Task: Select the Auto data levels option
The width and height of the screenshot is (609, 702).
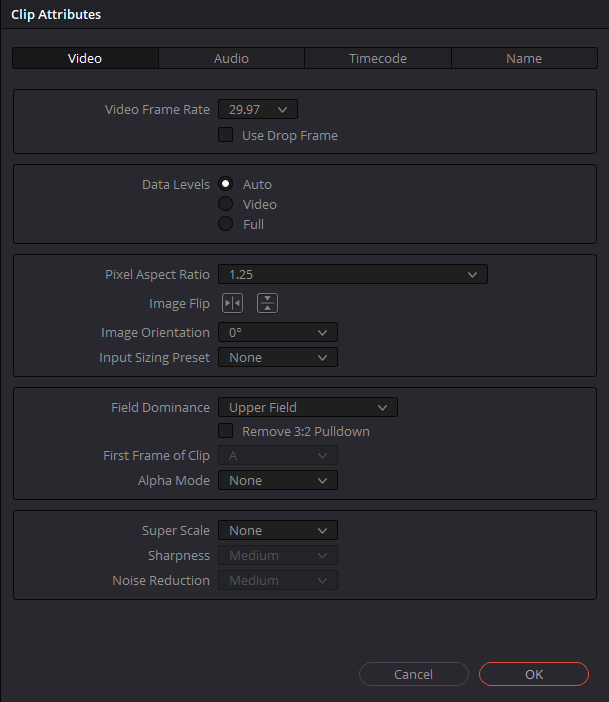Action: click(226, 184)
